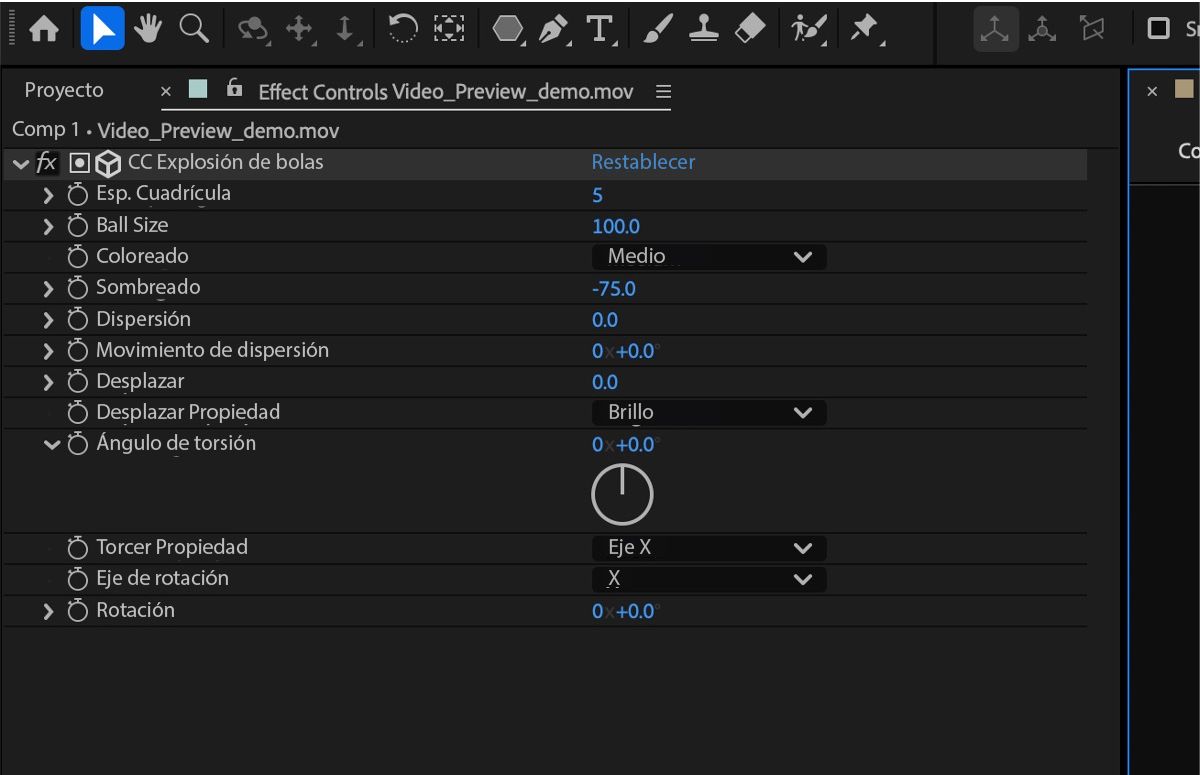
Task: Toggle the stopwatch for Sombreado
Action: click(78, 287)
